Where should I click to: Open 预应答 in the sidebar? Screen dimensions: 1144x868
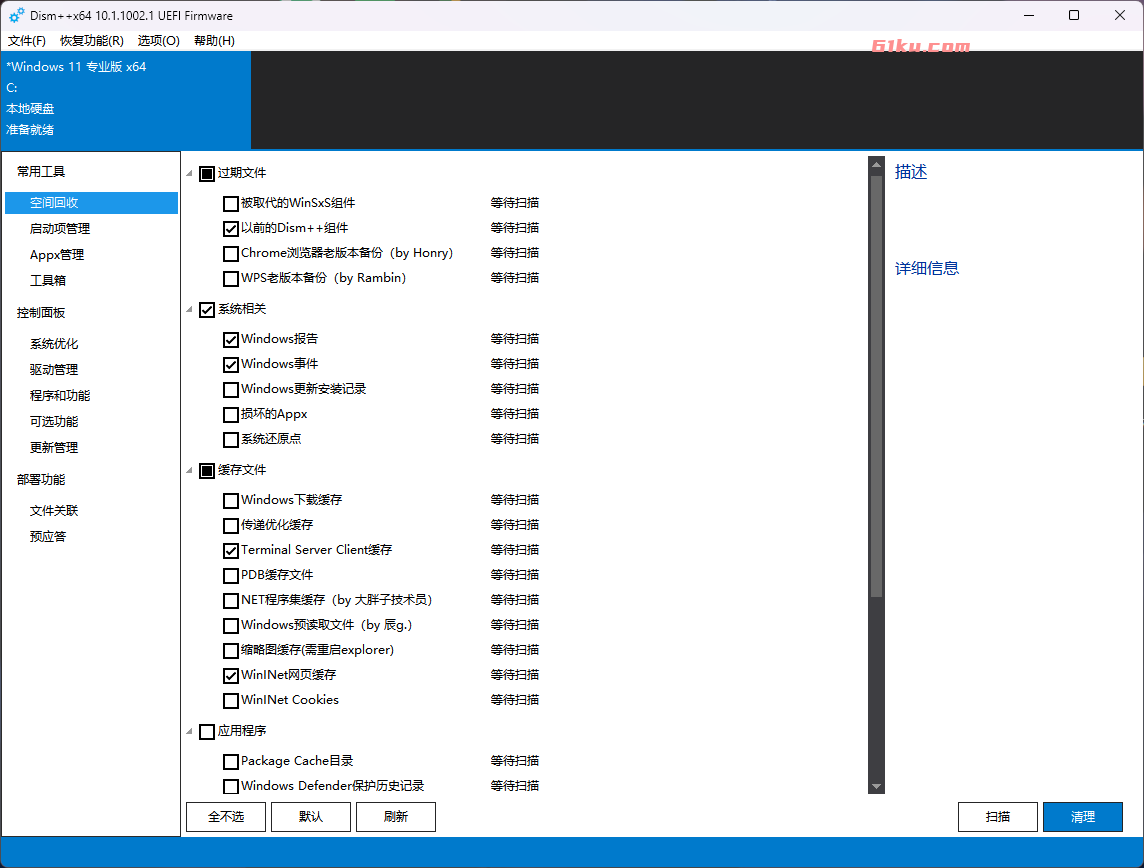click(x=48, y=536)
